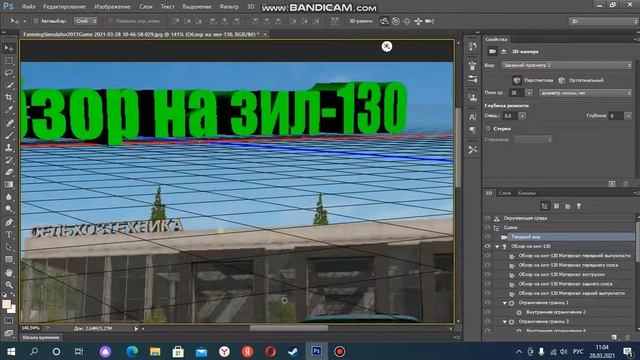Click the trash icon in Properties panel
Screen dimensions: 640x360
click(x=625, y=184)
